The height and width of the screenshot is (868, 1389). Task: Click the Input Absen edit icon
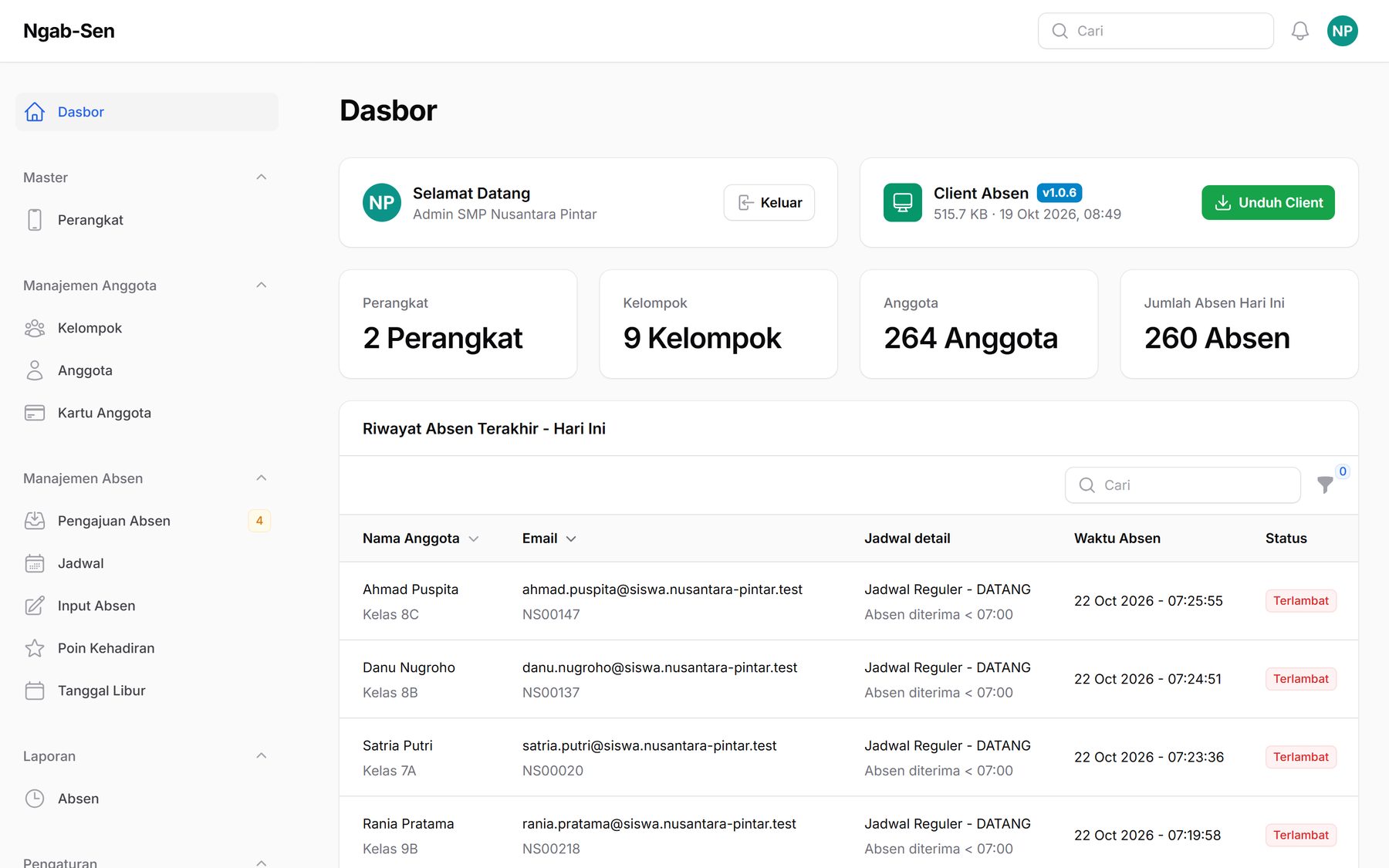(35, 606)
